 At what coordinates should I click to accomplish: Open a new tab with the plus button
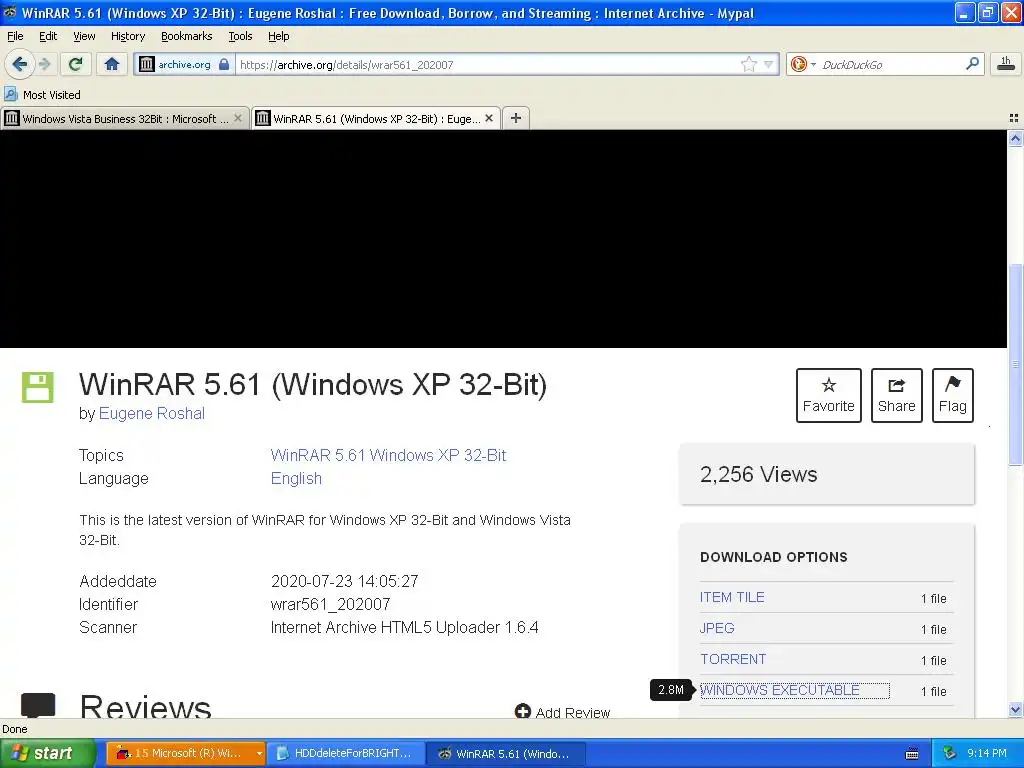click(516, 118)
